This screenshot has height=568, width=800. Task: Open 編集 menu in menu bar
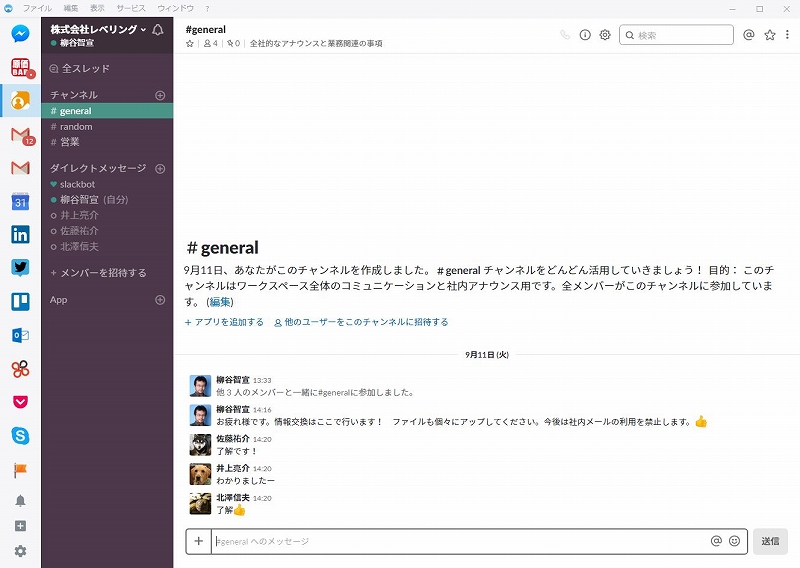[71, 8]
